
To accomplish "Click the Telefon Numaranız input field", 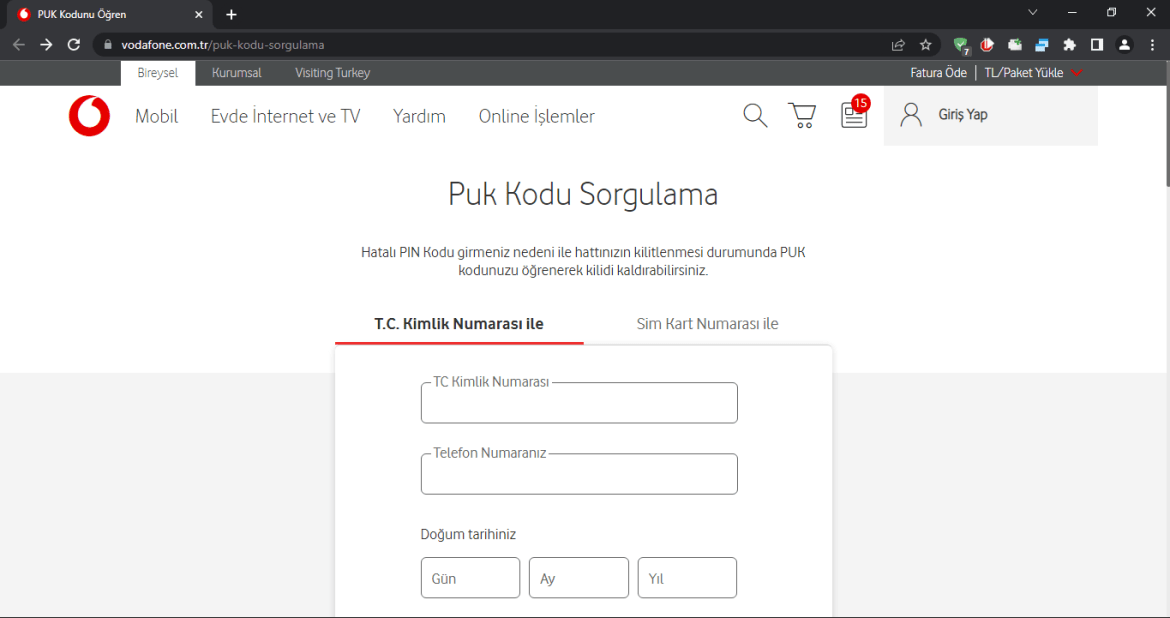I will [x=579, y=476].
